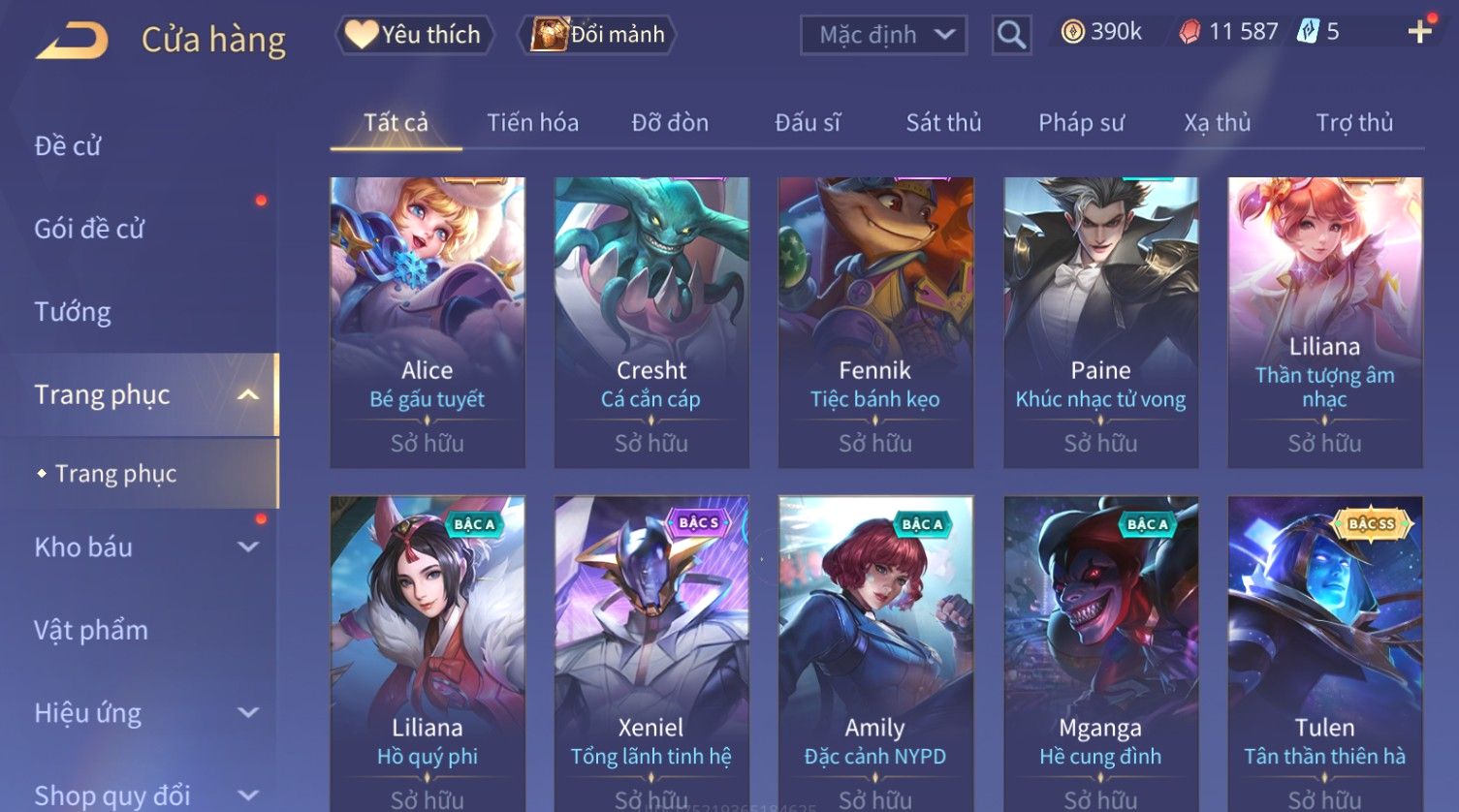Viewport: 1459px width, 812px height.
Task: Click the red gem currency icon
Action: [x=1189, y=32]
